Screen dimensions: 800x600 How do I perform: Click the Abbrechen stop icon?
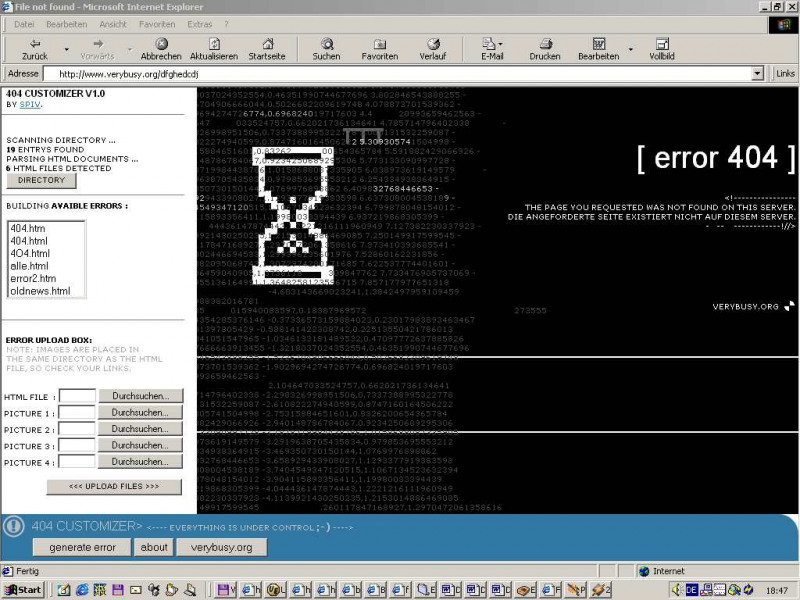[161, 44]
